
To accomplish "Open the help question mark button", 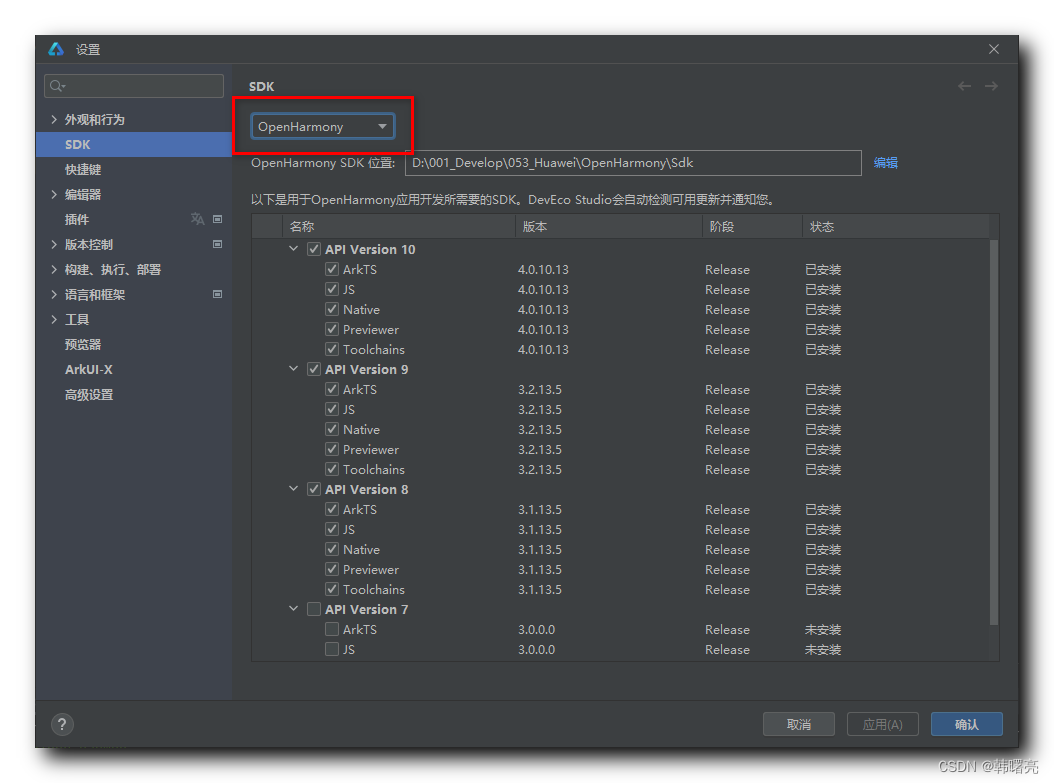I will pyautogui.click(x=62, y=725).
